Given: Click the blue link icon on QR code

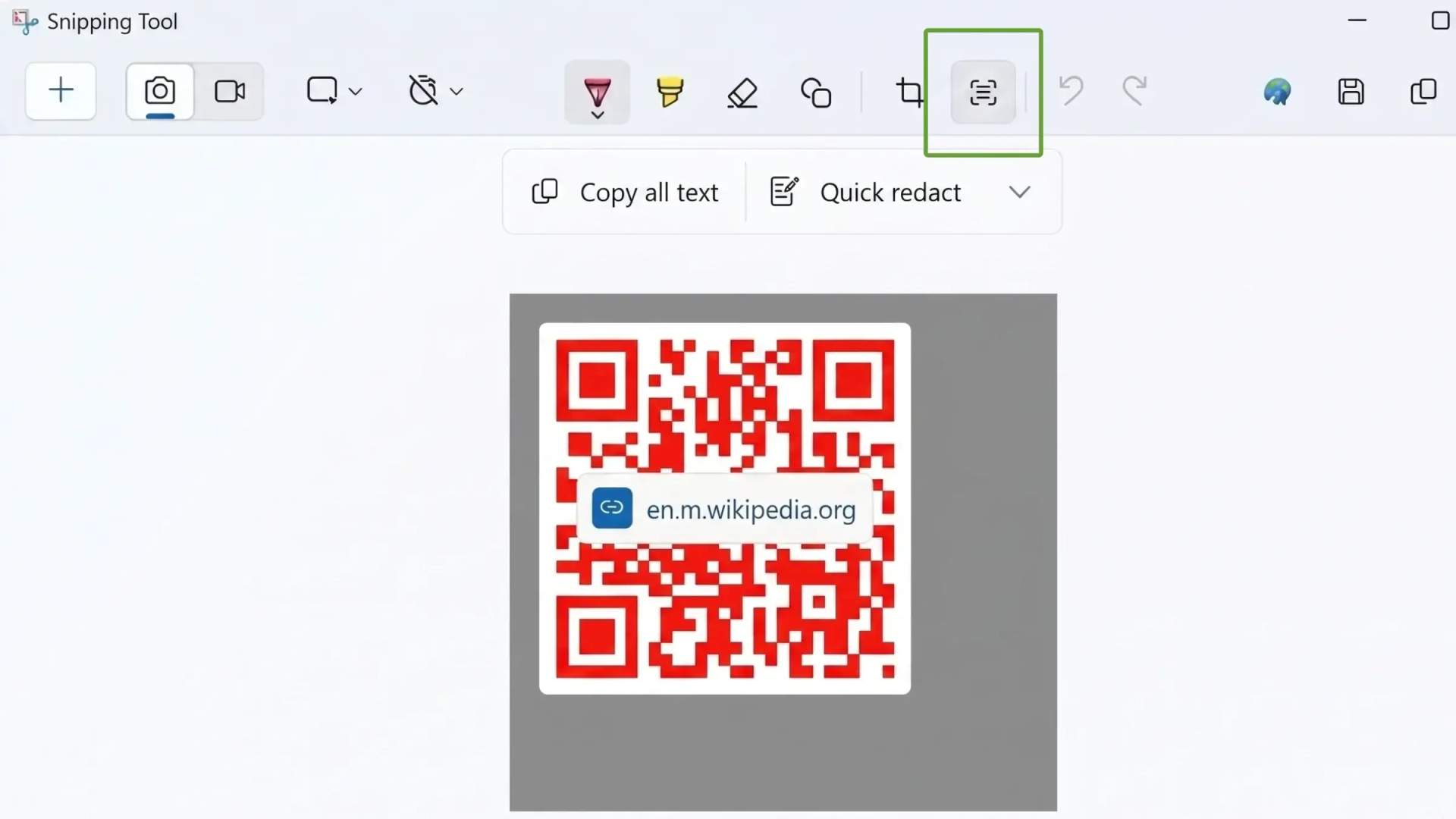Looking at the screenshot, I should coord(612,508).
